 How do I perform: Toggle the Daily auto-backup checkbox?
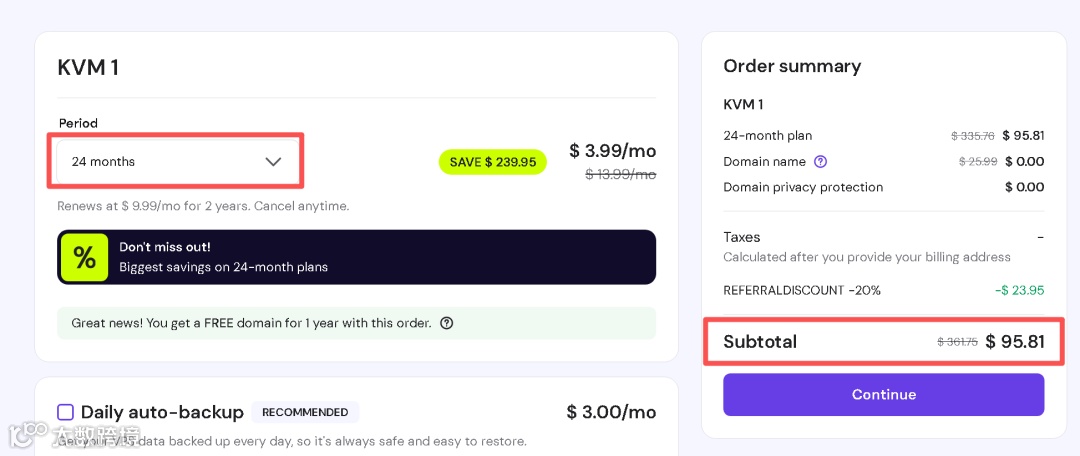pos(66,412)
